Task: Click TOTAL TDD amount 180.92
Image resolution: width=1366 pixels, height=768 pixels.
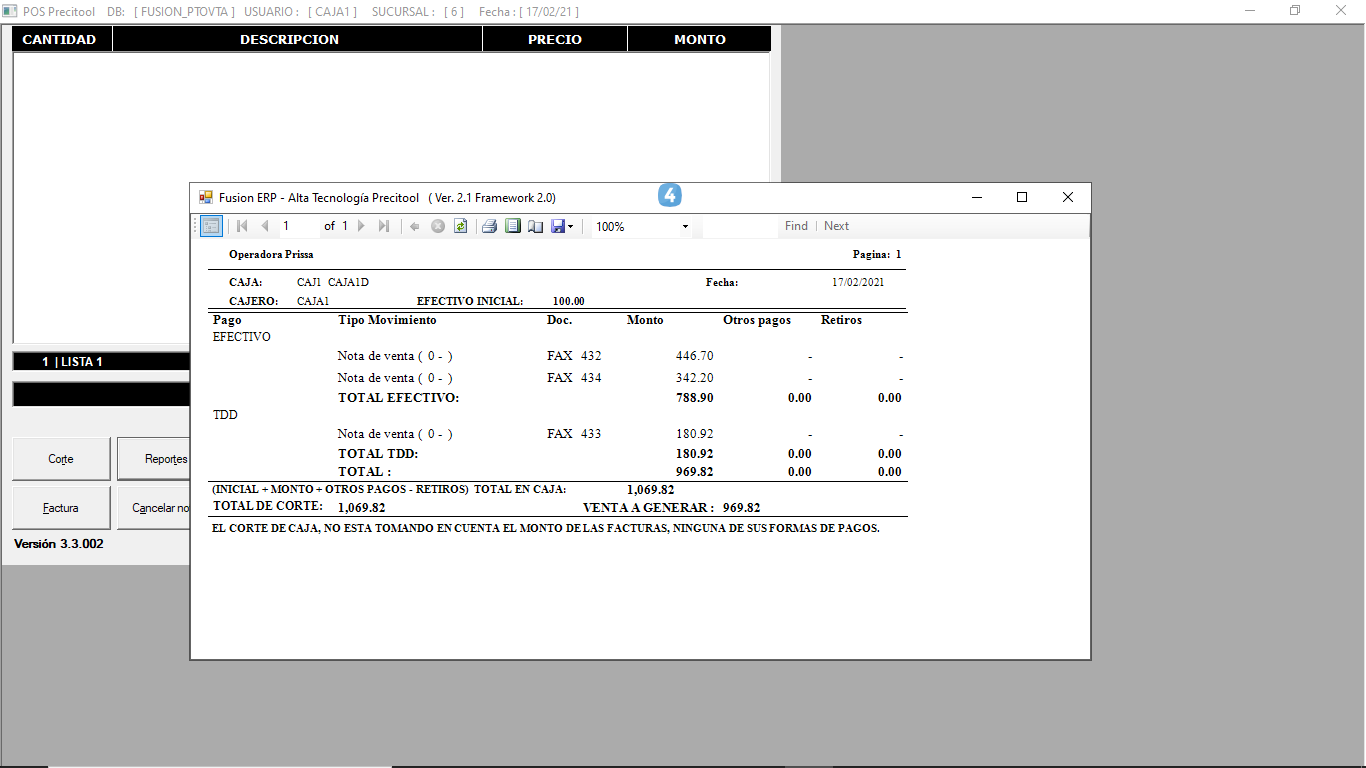Action: [695, 454]
